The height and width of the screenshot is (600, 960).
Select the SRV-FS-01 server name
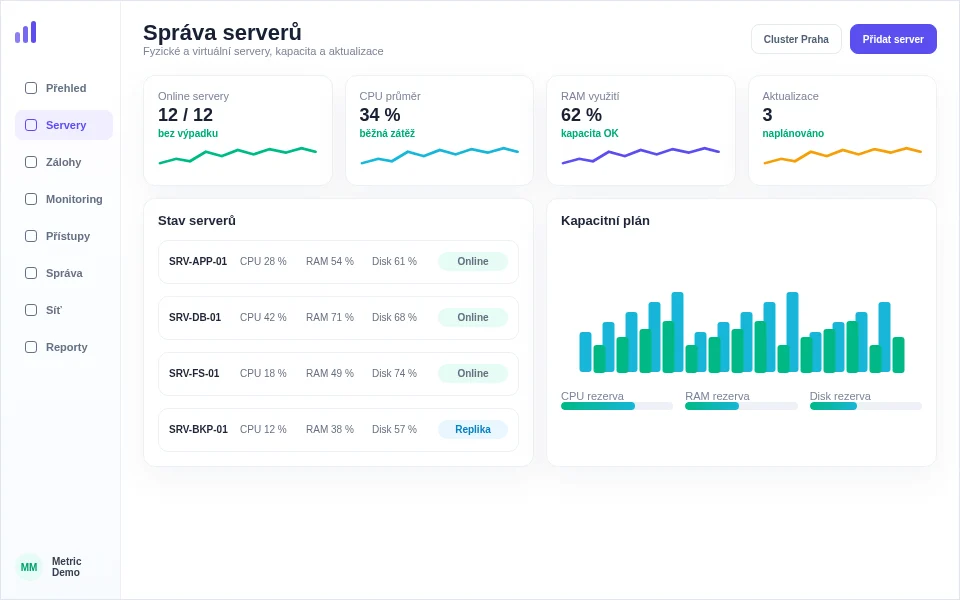[194, 373]
